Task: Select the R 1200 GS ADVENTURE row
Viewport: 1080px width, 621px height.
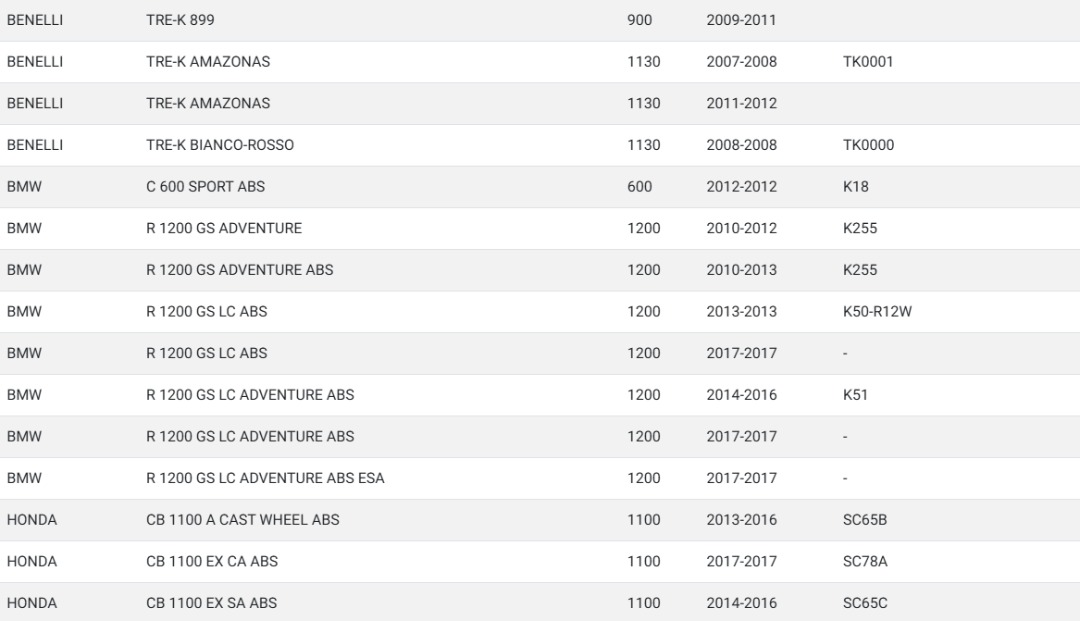Action: [x=540, y=228]
